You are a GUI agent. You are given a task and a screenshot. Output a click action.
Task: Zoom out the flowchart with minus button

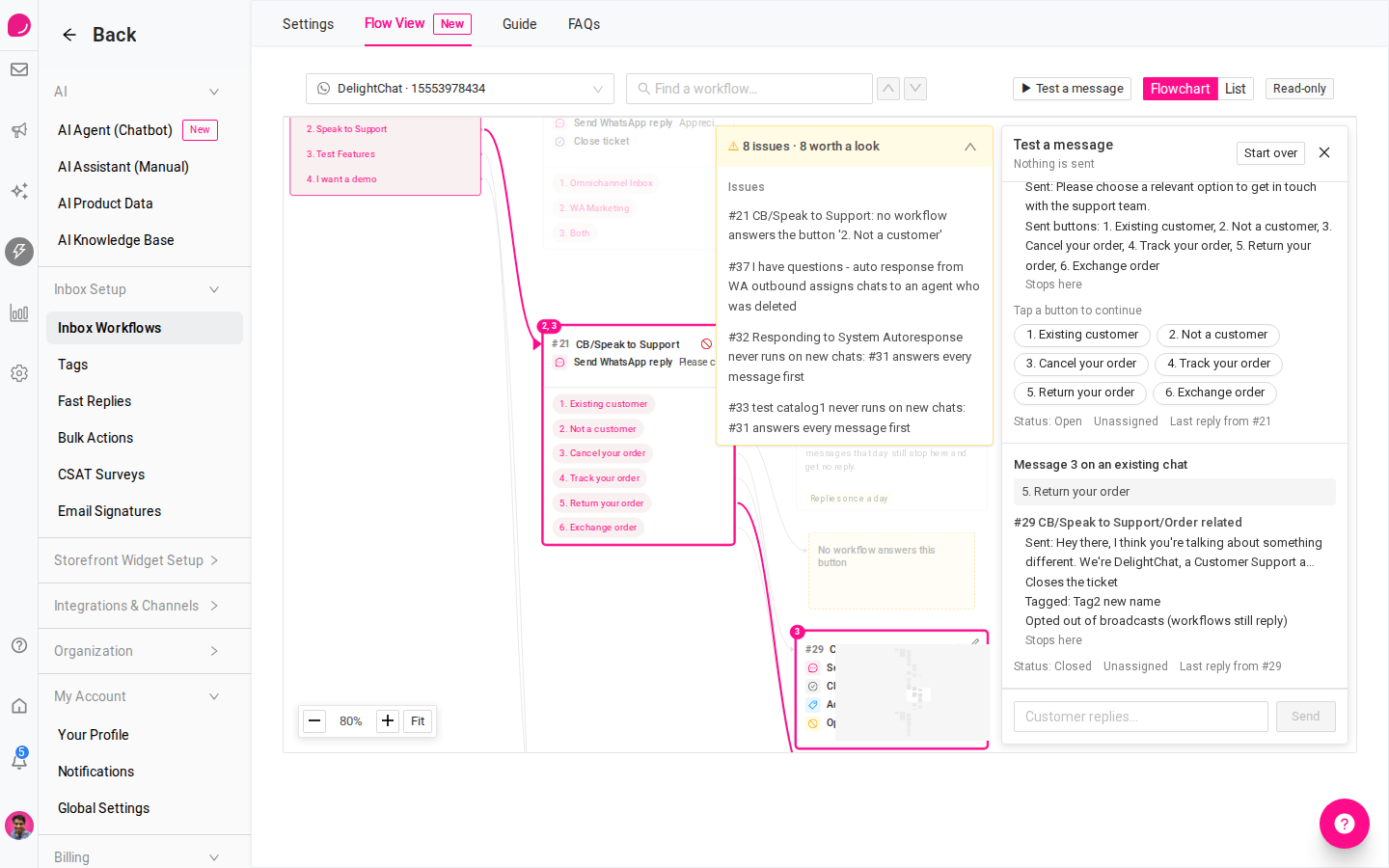coord(314,720)
